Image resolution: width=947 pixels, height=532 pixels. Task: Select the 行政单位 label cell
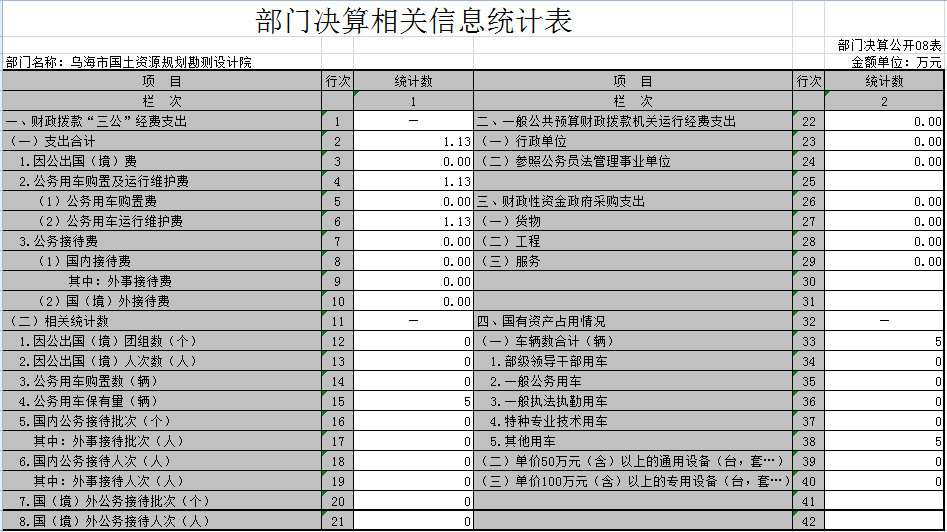[632, 142]
